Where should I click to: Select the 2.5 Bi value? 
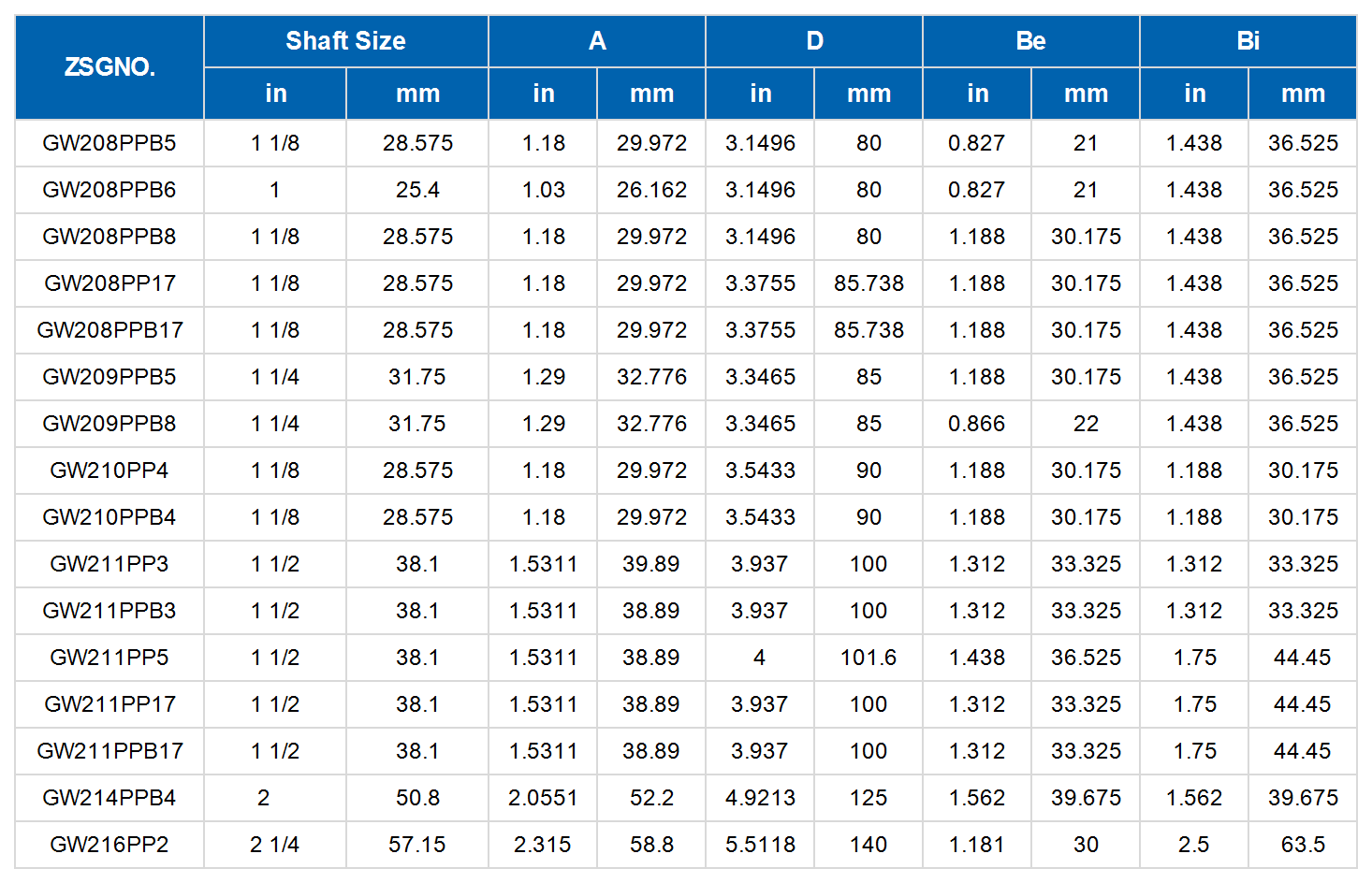(x=1194, y=845)
